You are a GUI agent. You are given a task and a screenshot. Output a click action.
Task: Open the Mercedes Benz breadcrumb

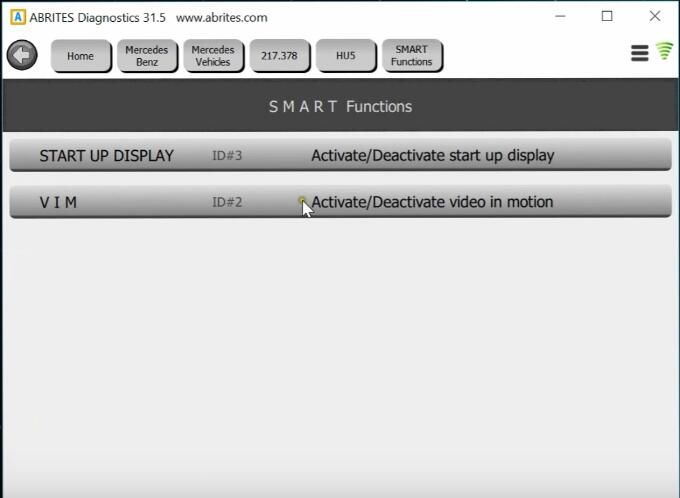pyautogui.click(x=147, y=56)
